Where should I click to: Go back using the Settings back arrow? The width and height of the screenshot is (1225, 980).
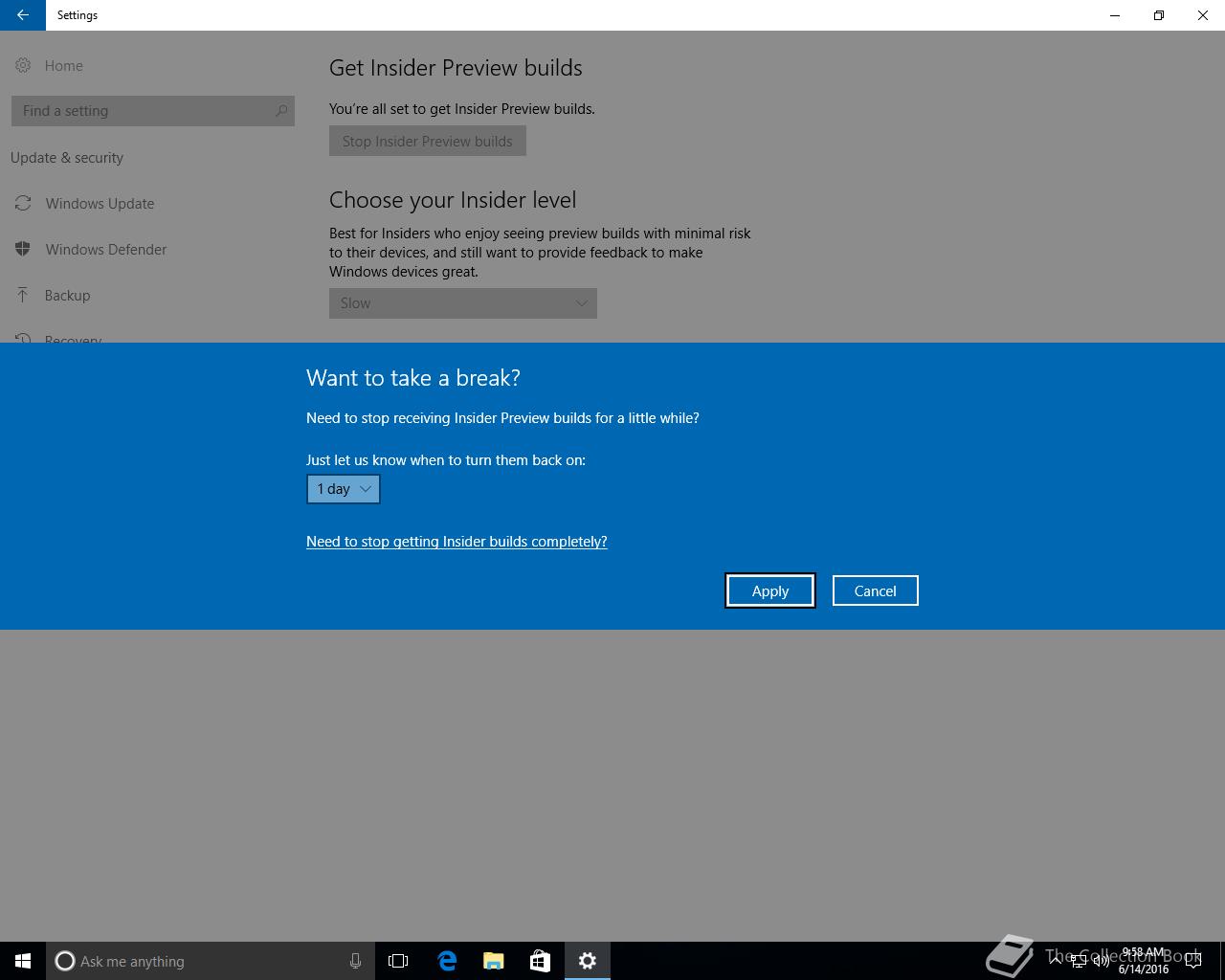click(23, 15)
